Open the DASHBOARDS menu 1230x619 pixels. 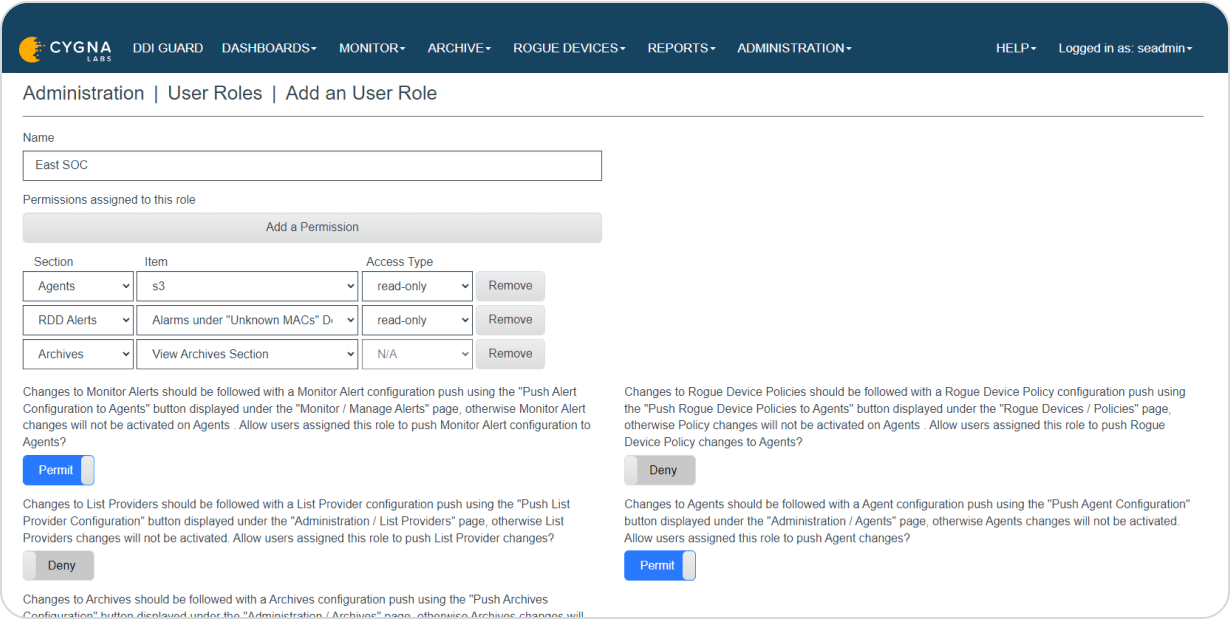(269, 47)
